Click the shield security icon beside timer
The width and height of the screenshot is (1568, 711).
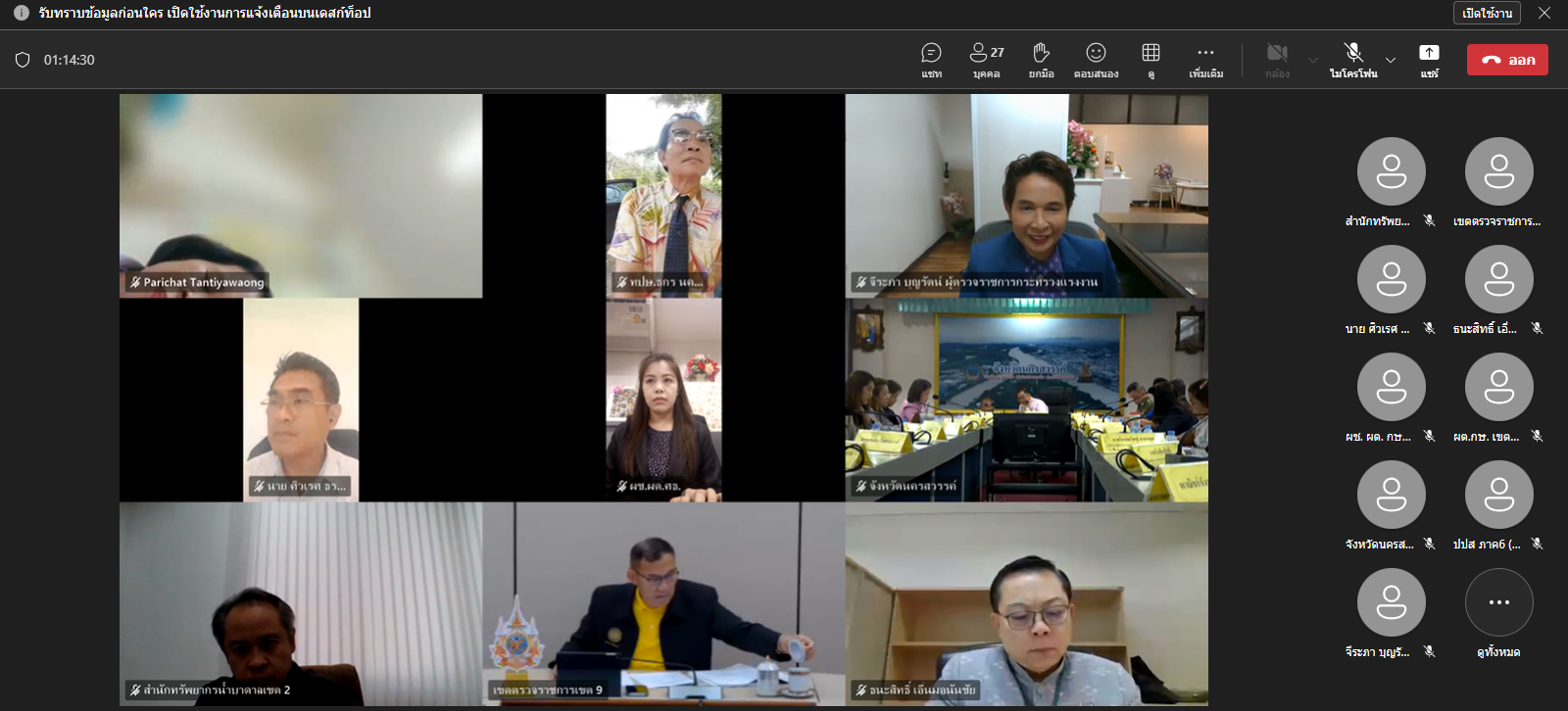pos(23,60)
